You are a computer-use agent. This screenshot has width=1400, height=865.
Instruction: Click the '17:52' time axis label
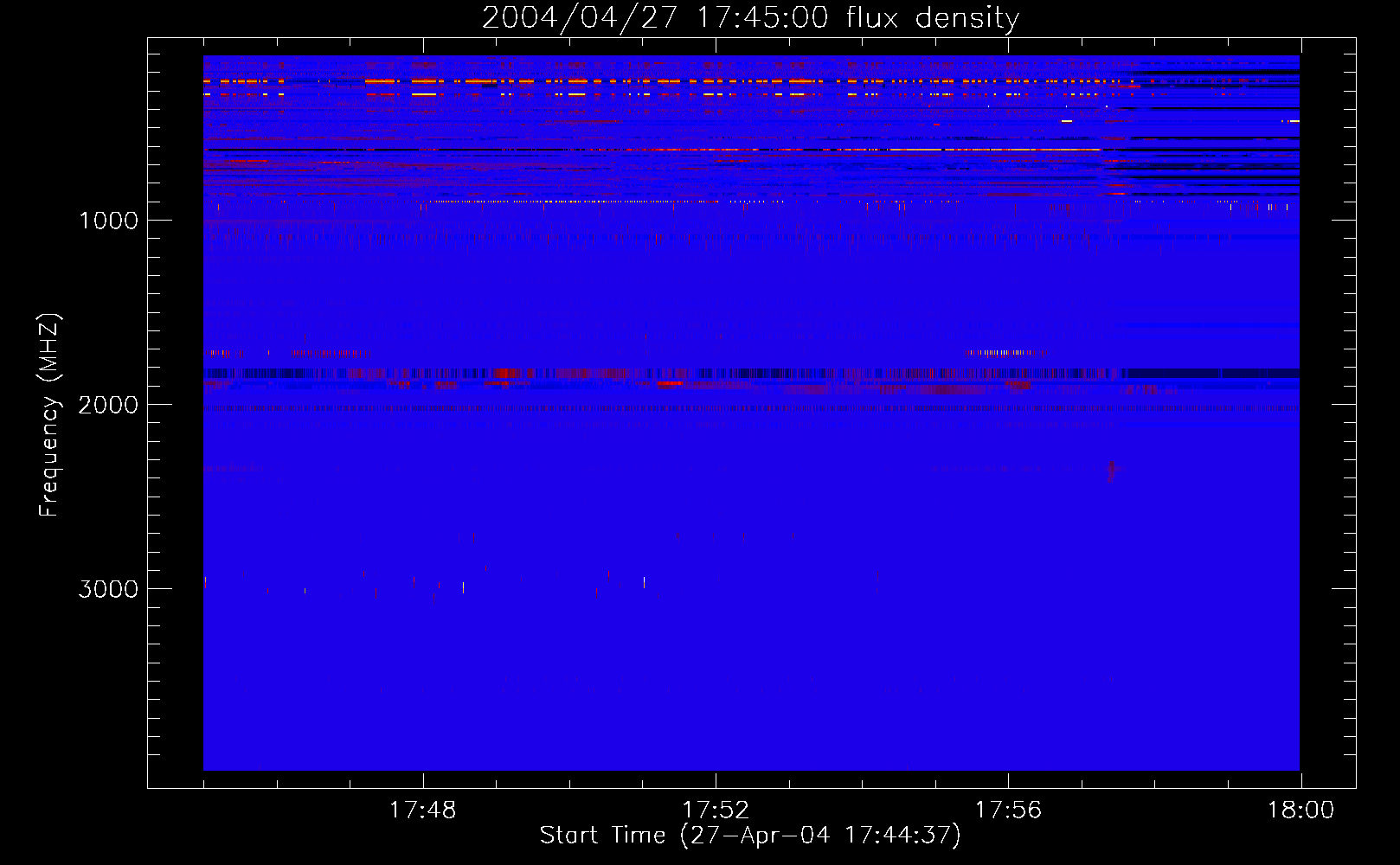716,811
